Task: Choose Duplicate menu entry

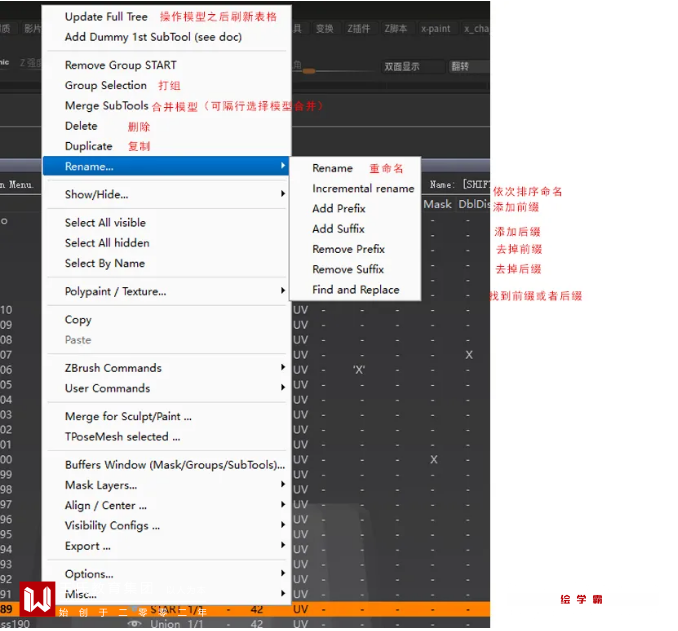Action: [89, 147]
